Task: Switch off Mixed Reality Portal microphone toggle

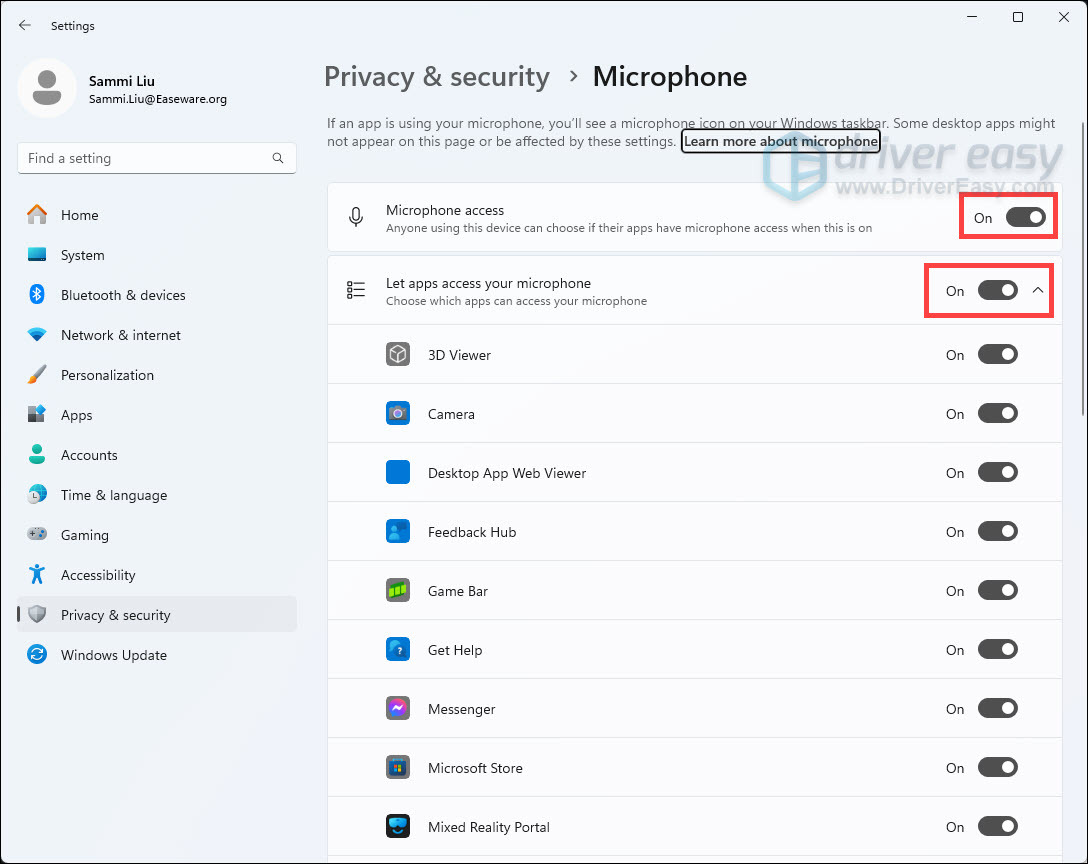Action: pyautogui.click(x=998, y=827)
